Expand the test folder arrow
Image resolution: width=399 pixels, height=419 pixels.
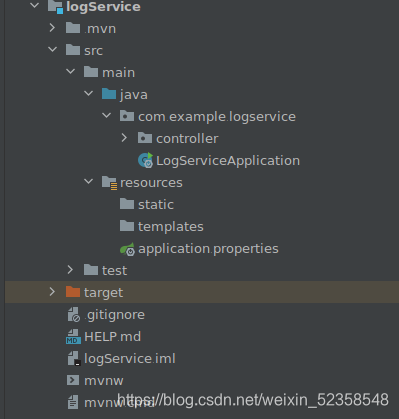pos(70,270)
